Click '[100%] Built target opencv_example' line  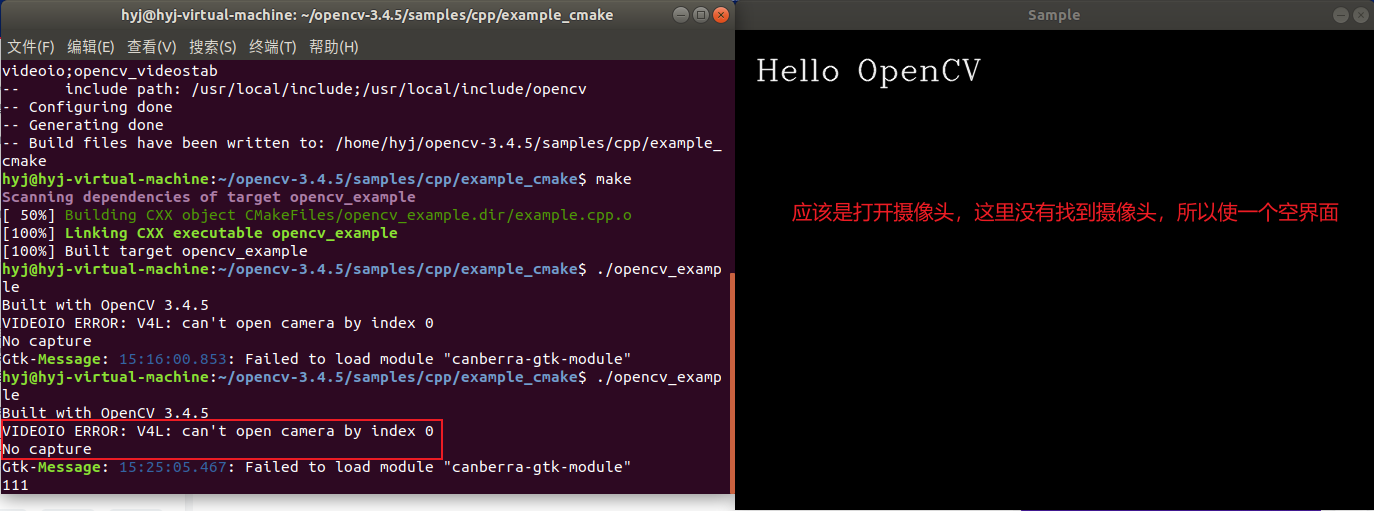click(x=155, y=251)
